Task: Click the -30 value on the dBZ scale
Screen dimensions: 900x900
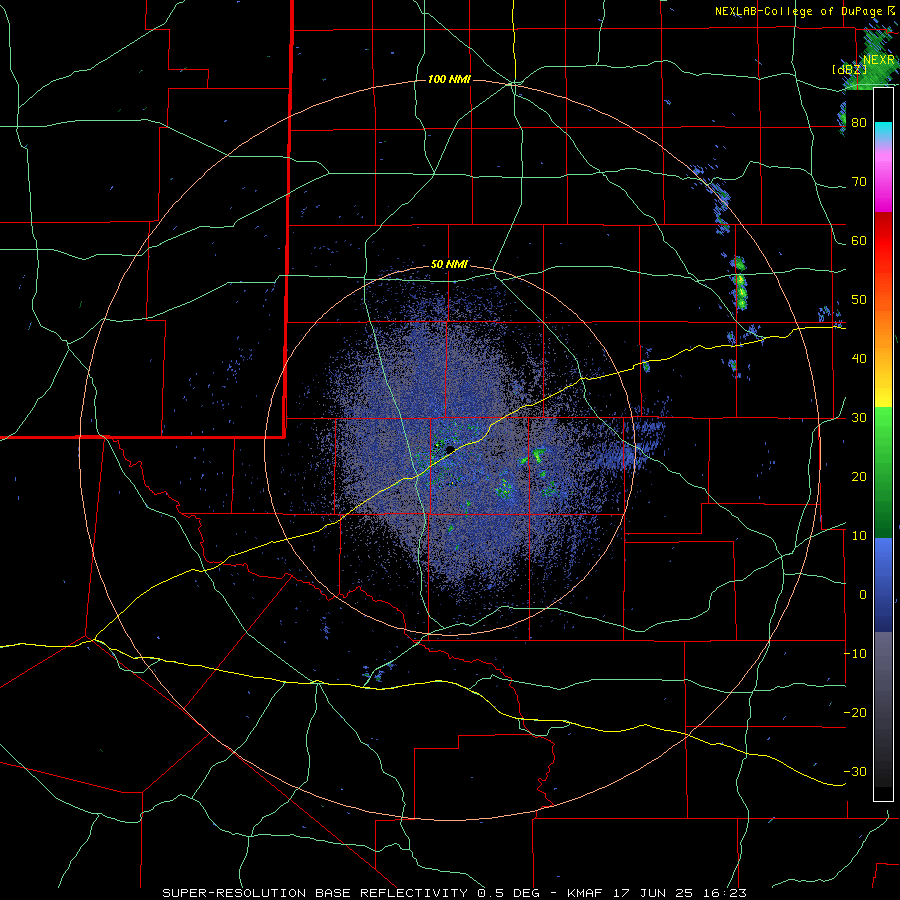Action: (855, 772)
